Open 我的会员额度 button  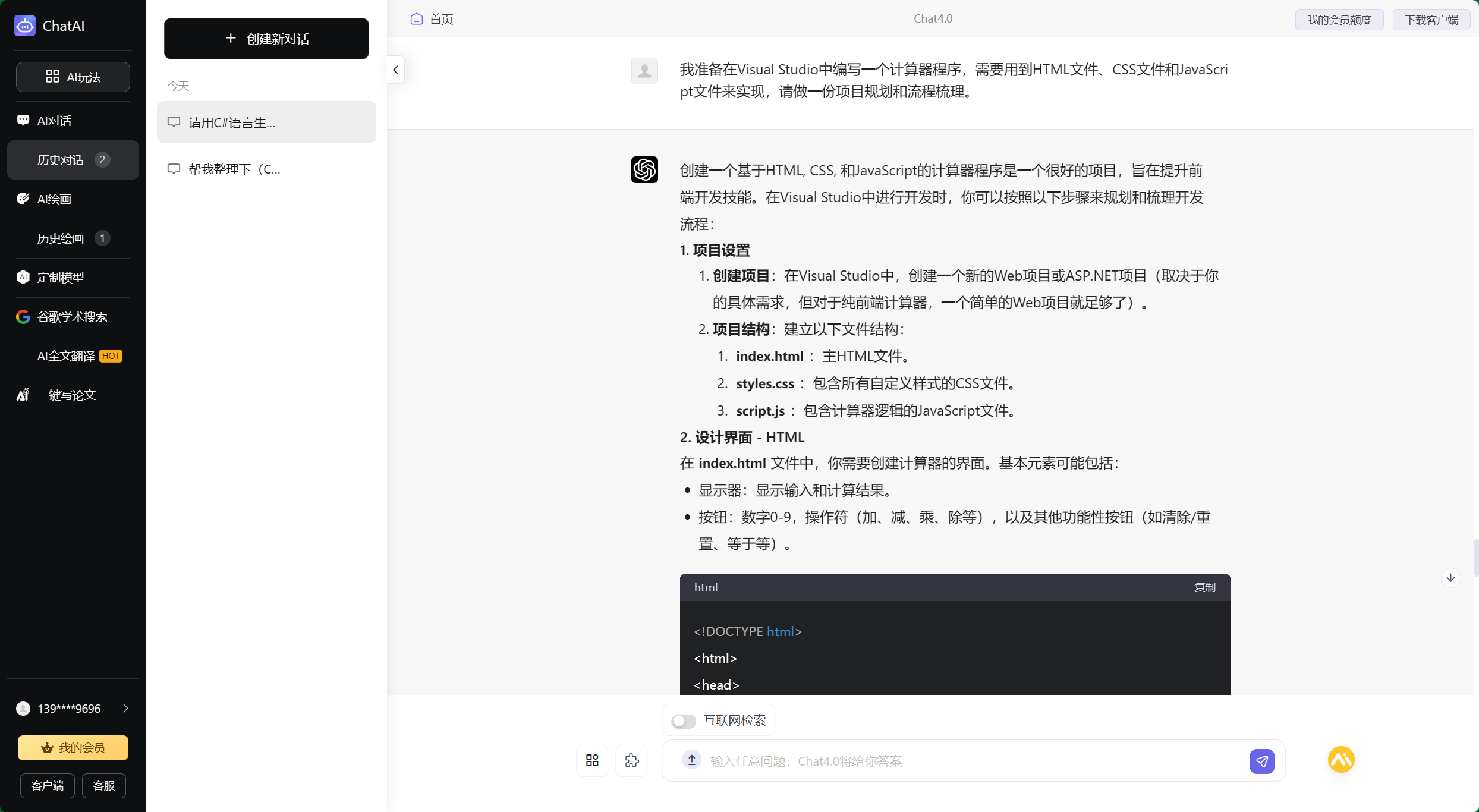tap(1339, 20)
